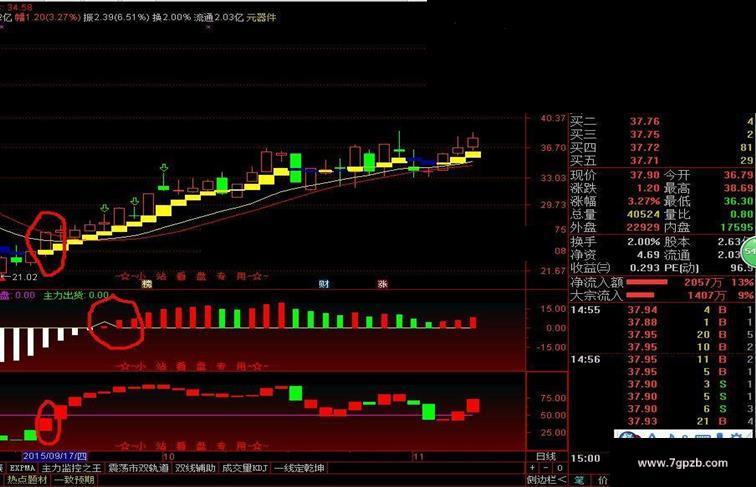This screenshot has height=487, width=756.
Task: Open the 震荡市双轨道 indicator tab
Action: point(138,468)
